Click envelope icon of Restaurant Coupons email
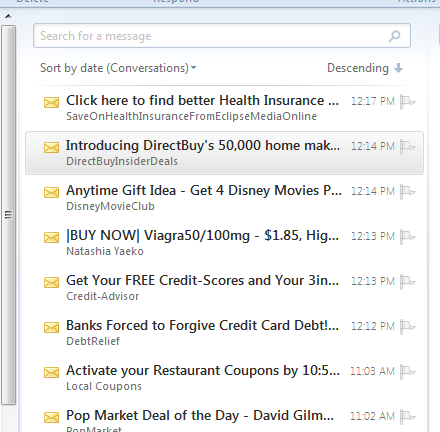 [x=51, y=372]
